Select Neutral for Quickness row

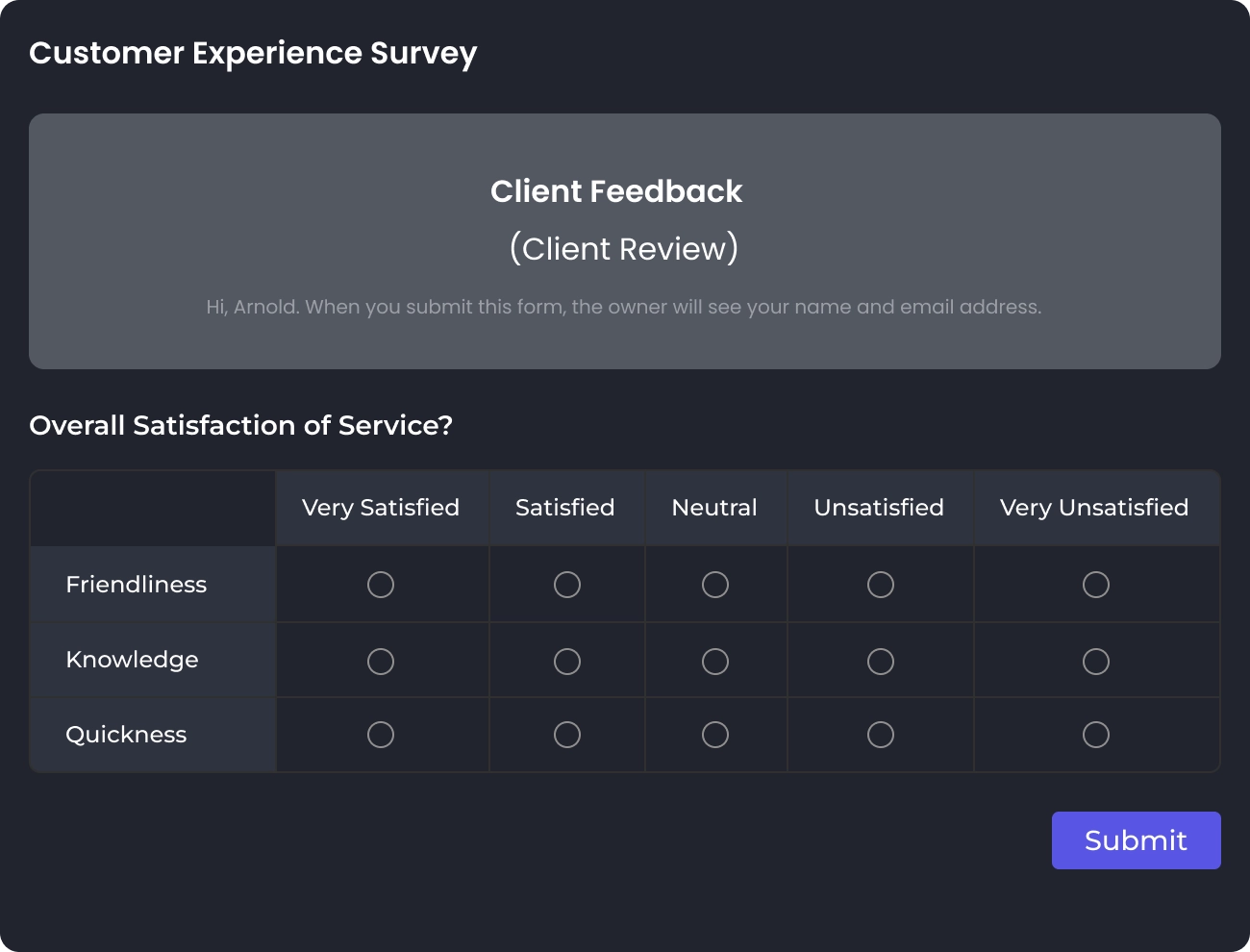[715, 735]
